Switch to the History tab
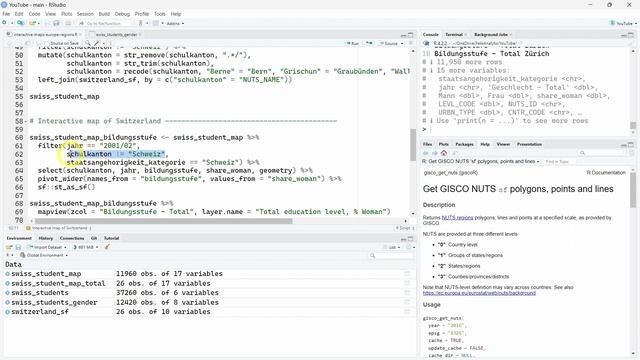Viewport: 640px width, 360px height. (x=46, y=238)
